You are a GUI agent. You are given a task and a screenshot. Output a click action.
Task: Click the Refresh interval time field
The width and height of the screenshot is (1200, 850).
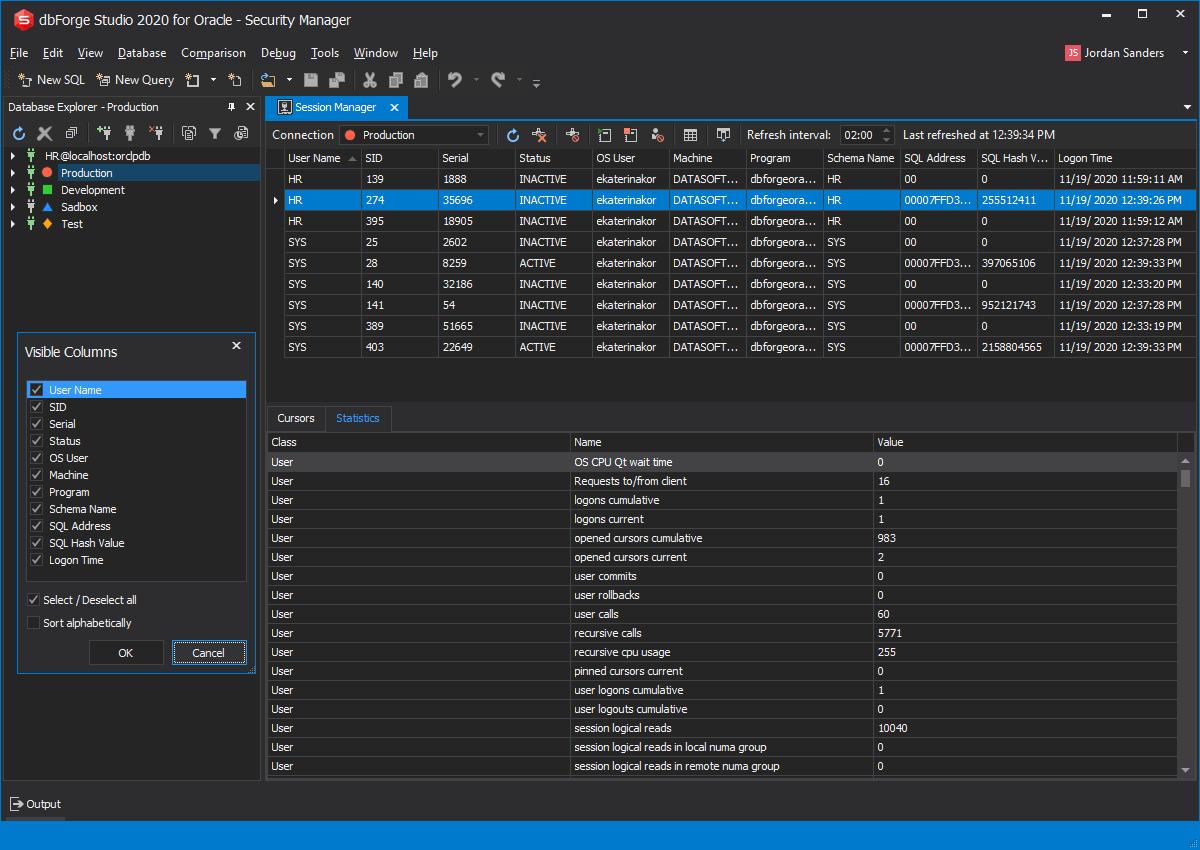(858, 135)
